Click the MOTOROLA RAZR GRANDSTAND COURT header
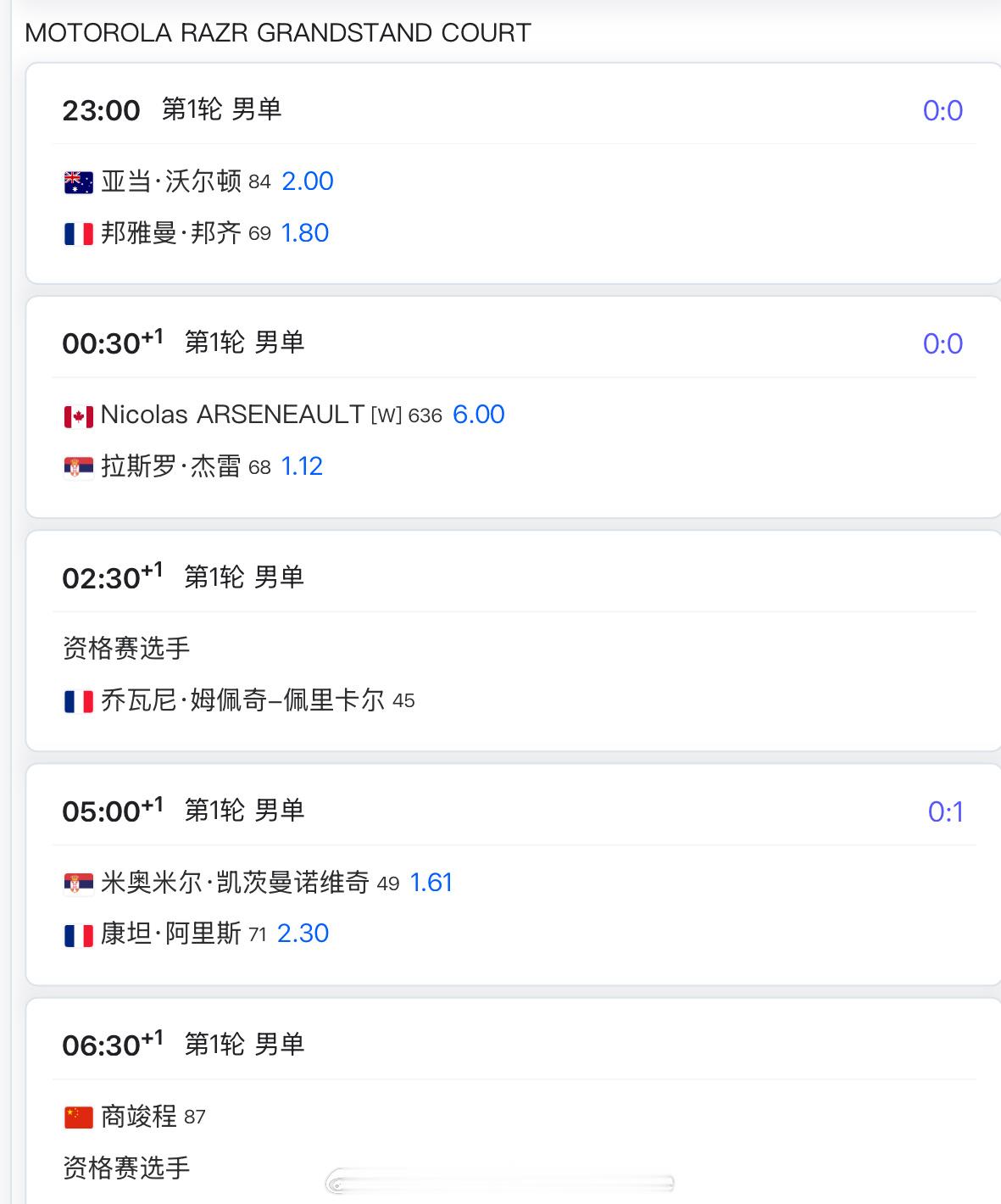The height and width of the screenshot is (1204, 1001). pyautogui.click(x=278, y=33)
